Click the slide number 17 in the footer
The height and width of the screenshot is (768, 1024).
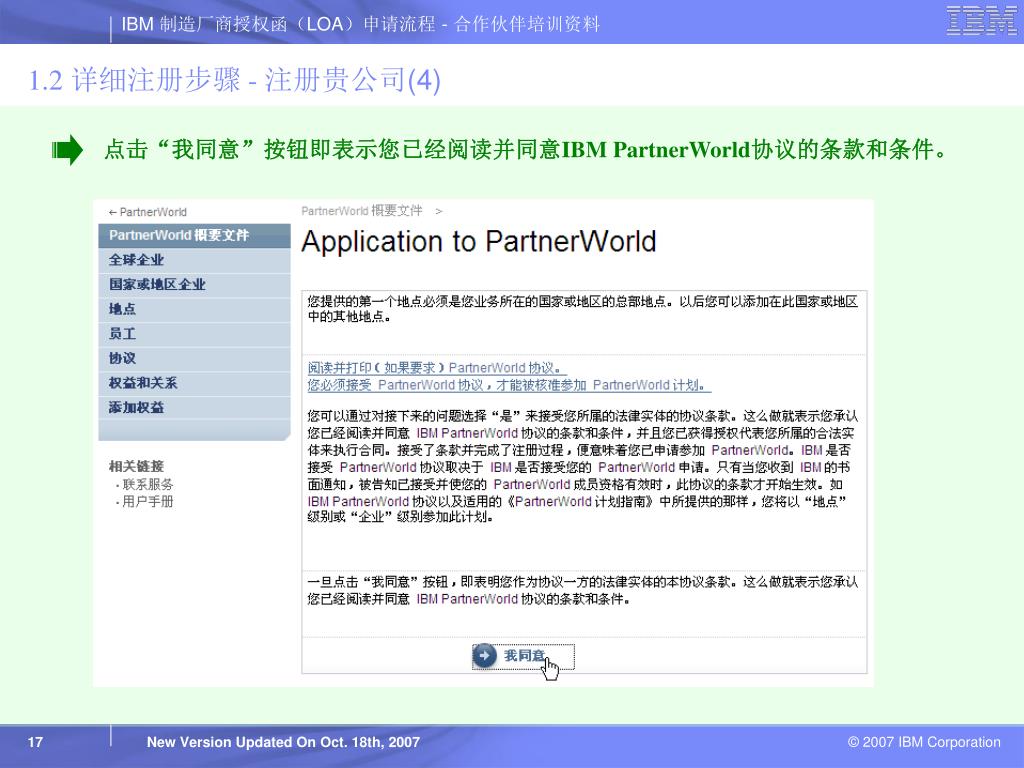pyautogui.click(x=36, y=742)
